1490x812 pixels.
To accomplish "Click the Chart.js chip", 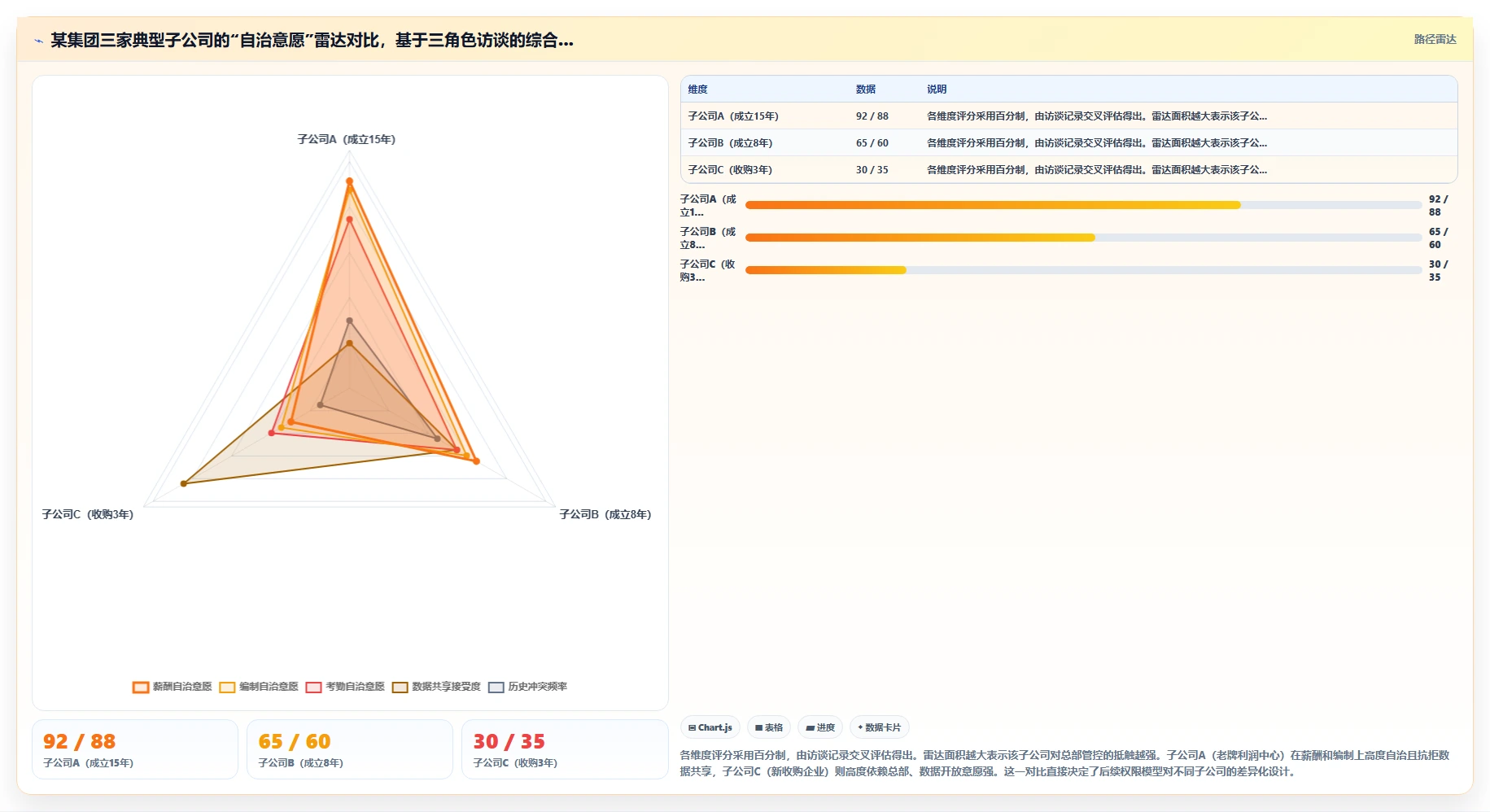I will (710, 727).
